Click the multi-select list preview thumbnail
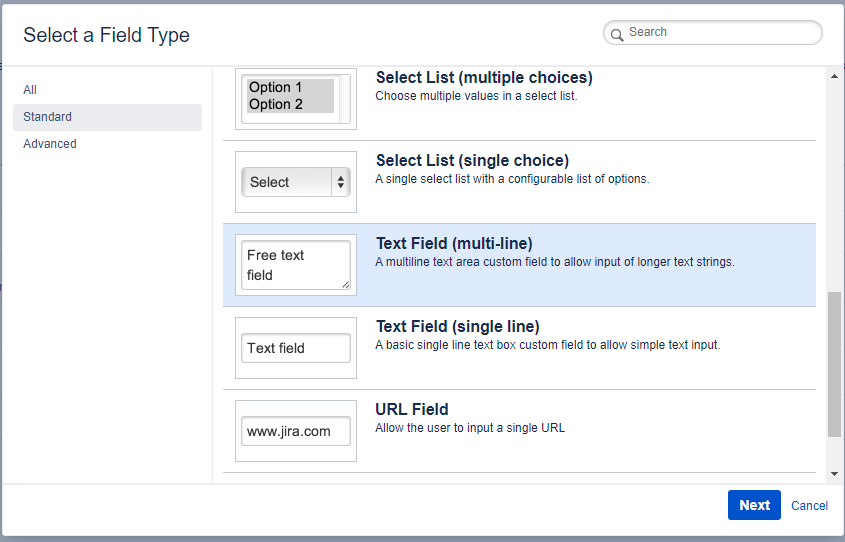 pyautogui.click(x=295, y=97)
